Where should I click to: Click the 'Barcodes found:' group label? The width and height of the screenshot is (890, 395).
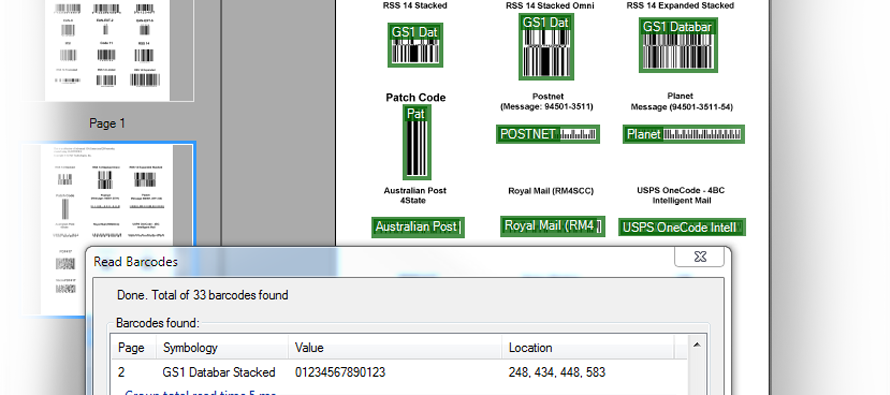click(158, 323)
